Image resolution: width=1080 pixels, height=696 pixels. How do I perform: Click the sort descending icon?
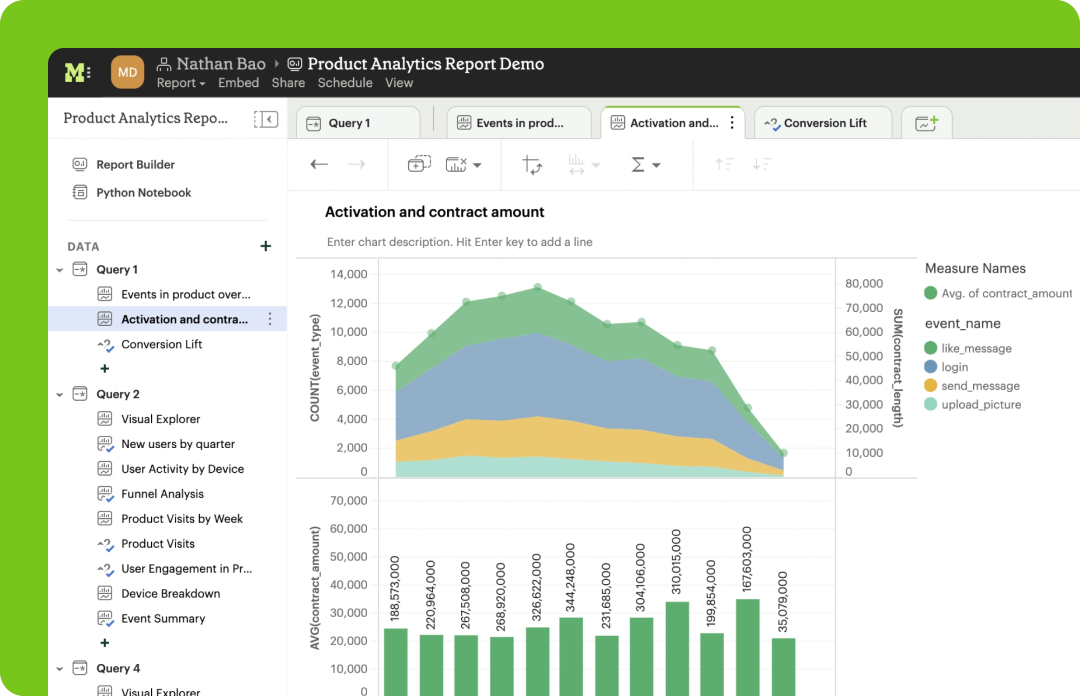tap(762, 164)
